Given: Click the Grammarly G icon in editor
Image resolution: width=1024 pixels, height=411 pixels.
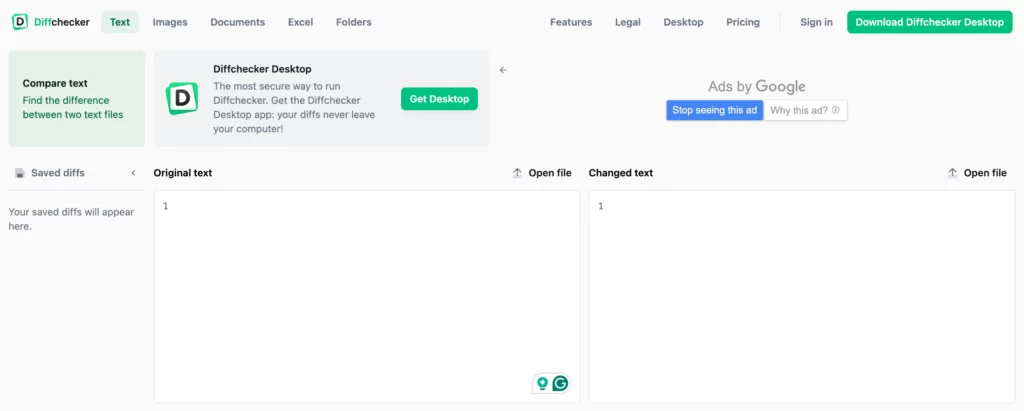Looking at the screenshot, I should (560, 384).
